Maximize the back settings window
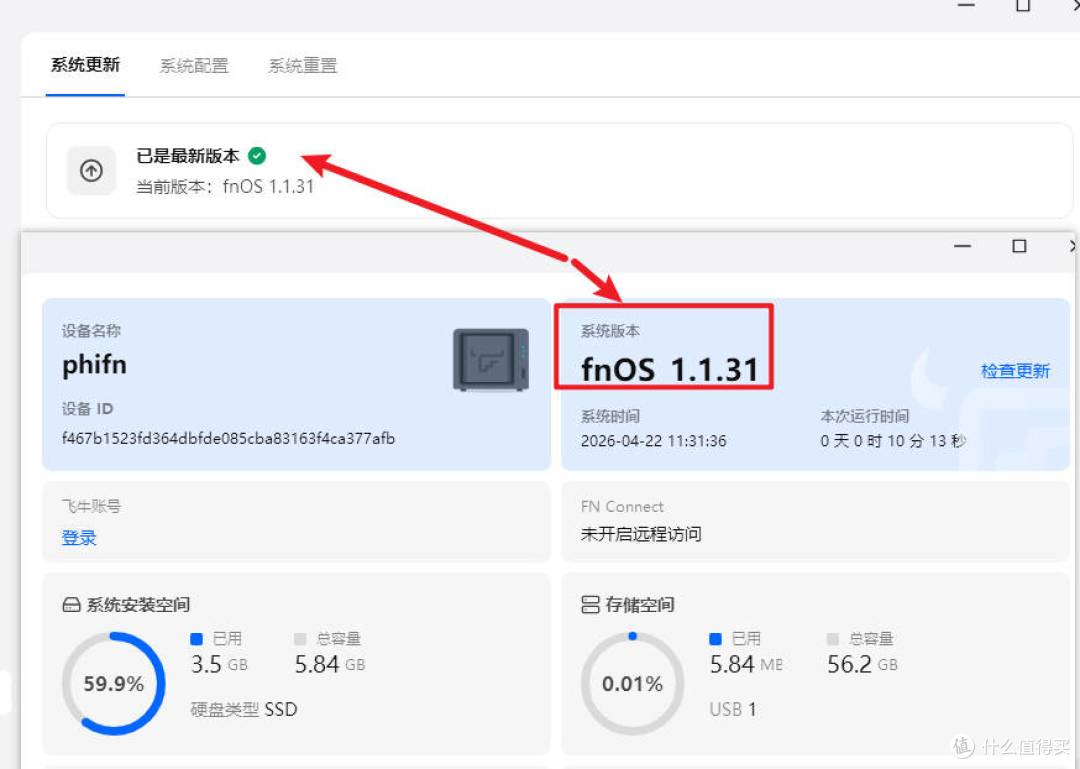 point(1023,6)
